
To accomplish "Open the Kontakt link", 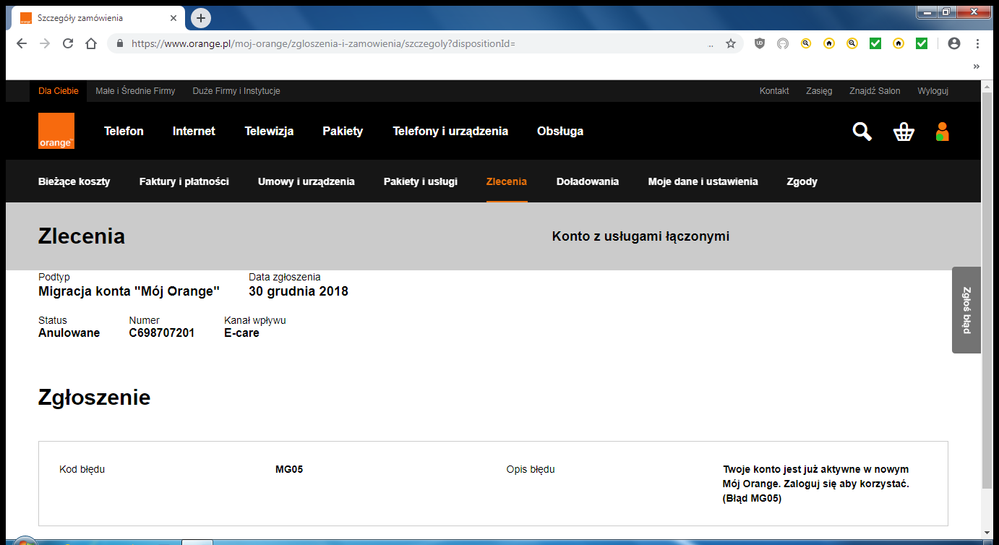I will 774,91.
